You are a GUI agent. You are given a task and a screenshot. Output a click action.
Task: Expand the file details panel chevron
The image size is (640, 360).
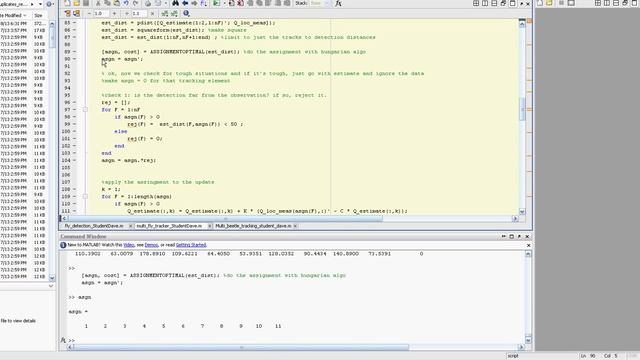(51, 286)
